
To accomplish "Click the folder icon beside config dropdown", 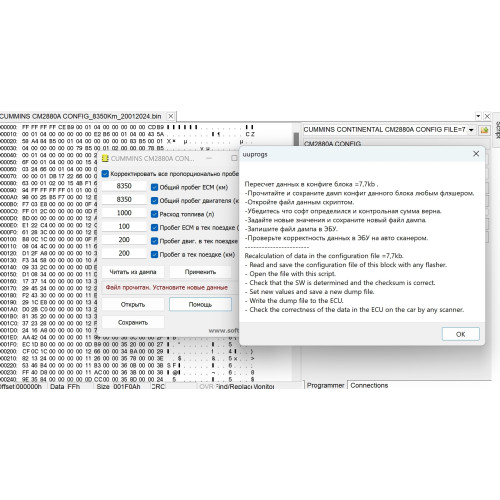I will (x=484, y=130).
